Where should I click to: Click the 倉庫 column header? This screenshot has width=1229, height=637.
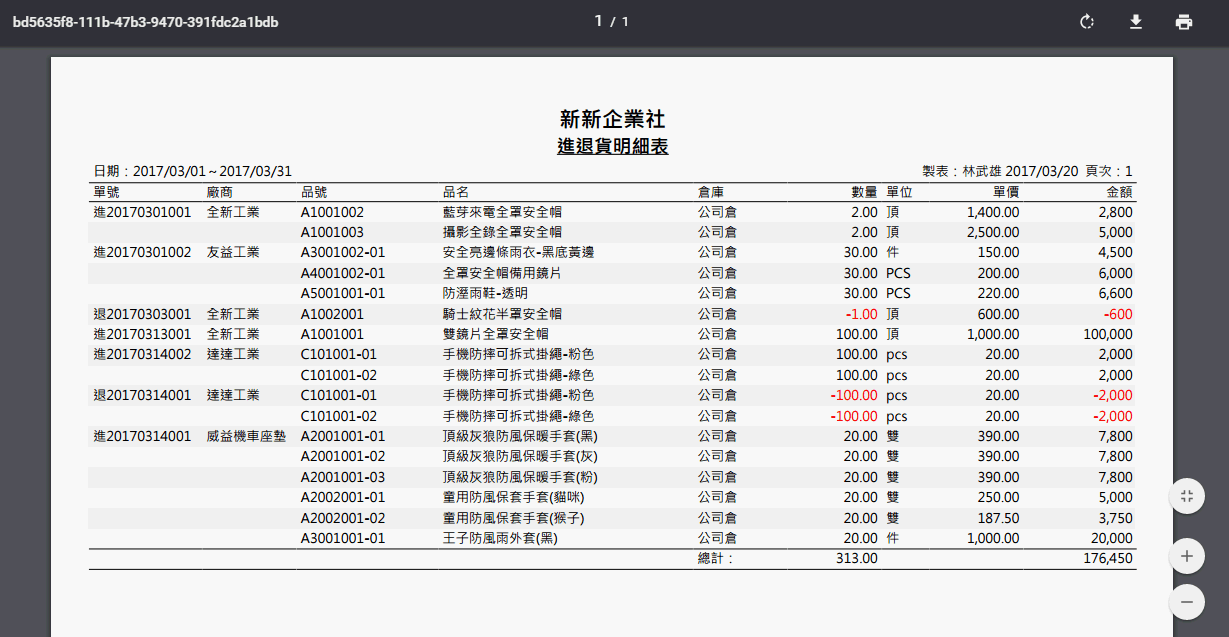711,191
